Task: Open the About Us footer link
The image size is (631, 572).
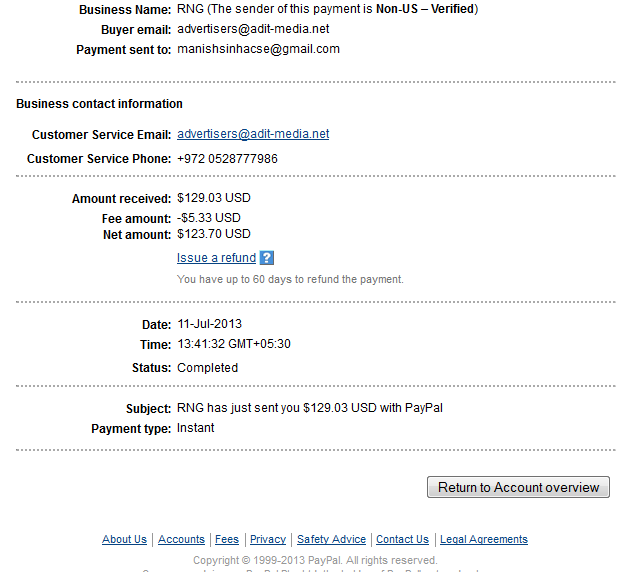Action: point(124,539)
